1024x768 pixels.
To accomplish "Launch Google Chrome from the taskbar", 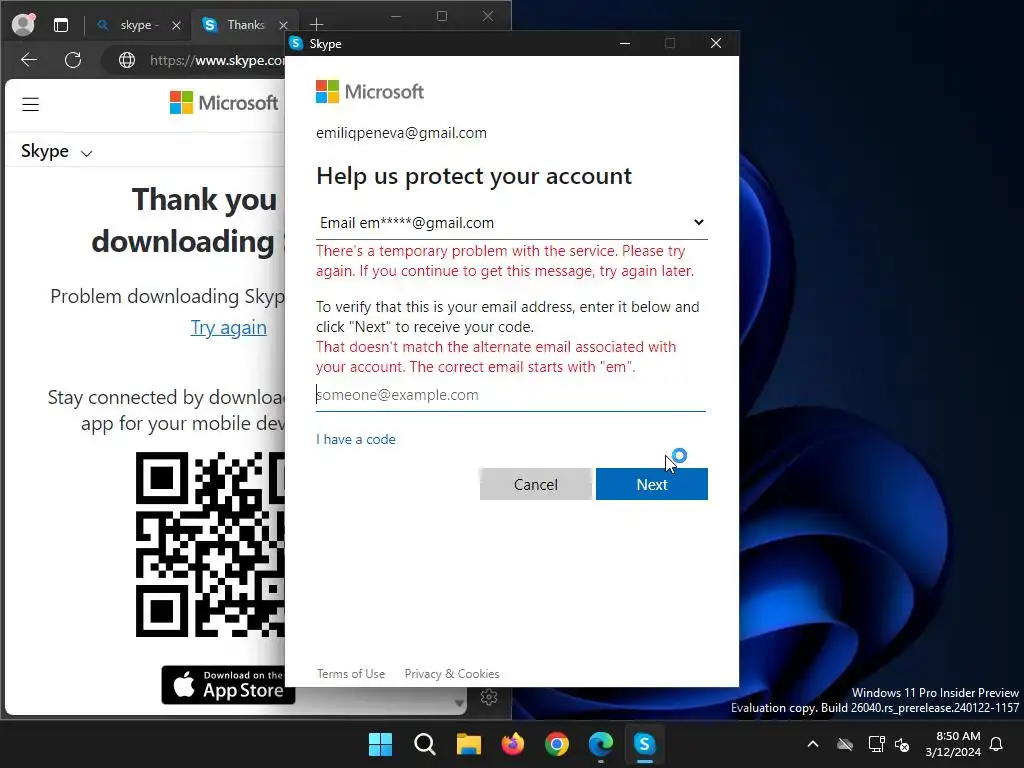I will click(x=556, y=744).
